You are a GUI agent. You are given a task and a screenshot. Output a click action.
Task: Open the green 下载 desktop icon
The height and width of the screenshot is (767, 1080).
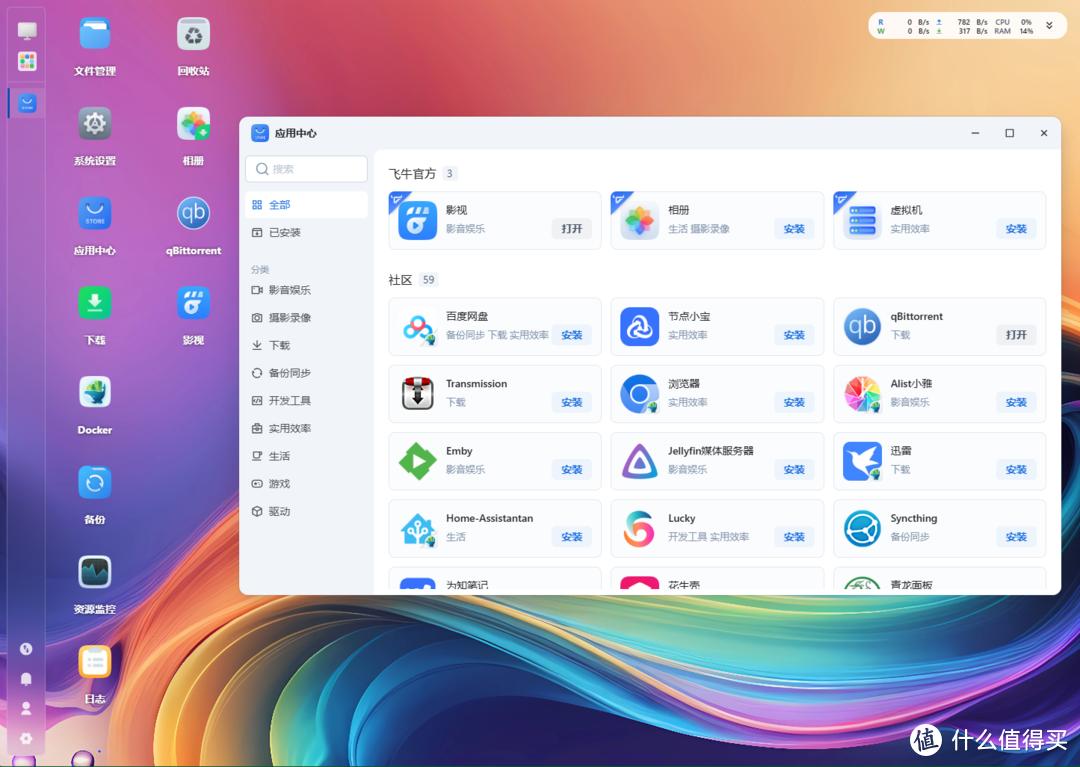click(x=94, y=303)
